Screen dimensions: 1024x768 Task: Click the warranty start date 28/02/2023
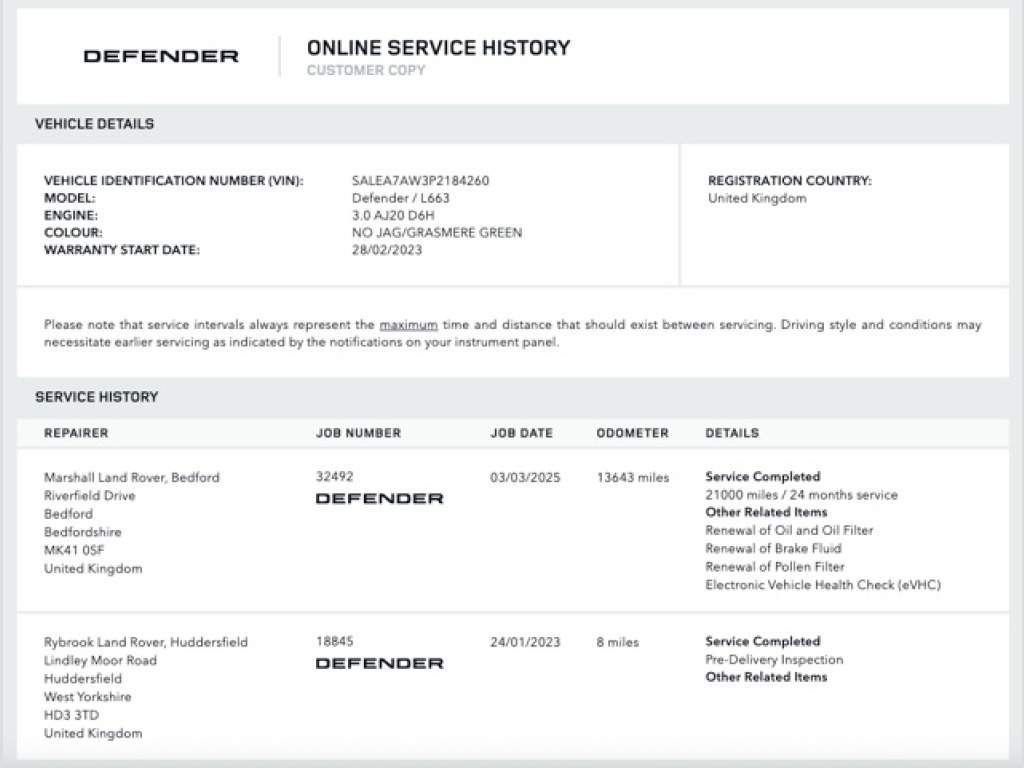(387, 250)
